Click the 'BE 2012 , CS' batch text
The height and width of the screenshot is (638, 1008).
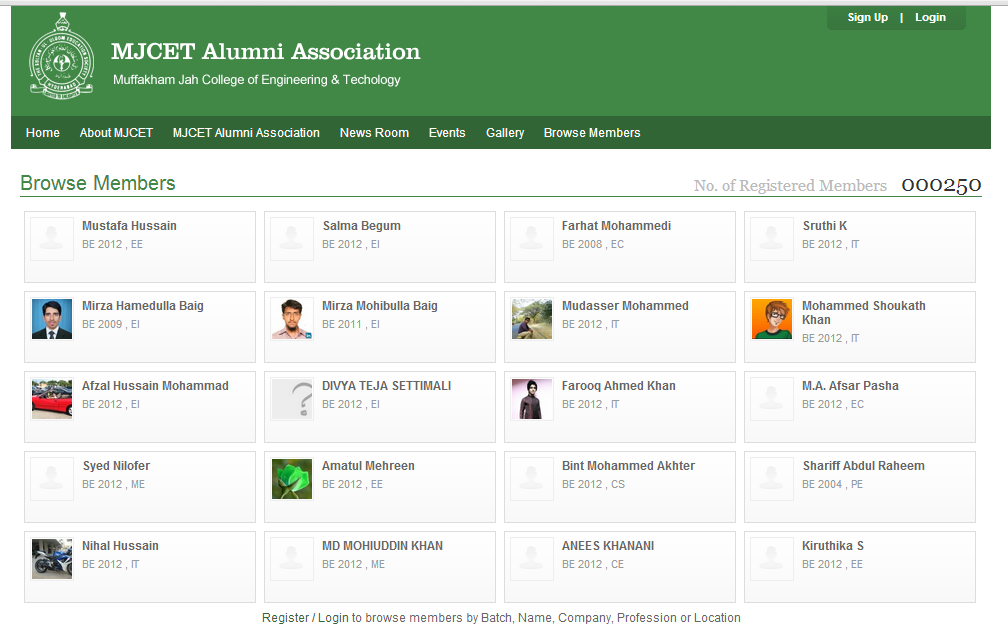[x=593, y=484]
